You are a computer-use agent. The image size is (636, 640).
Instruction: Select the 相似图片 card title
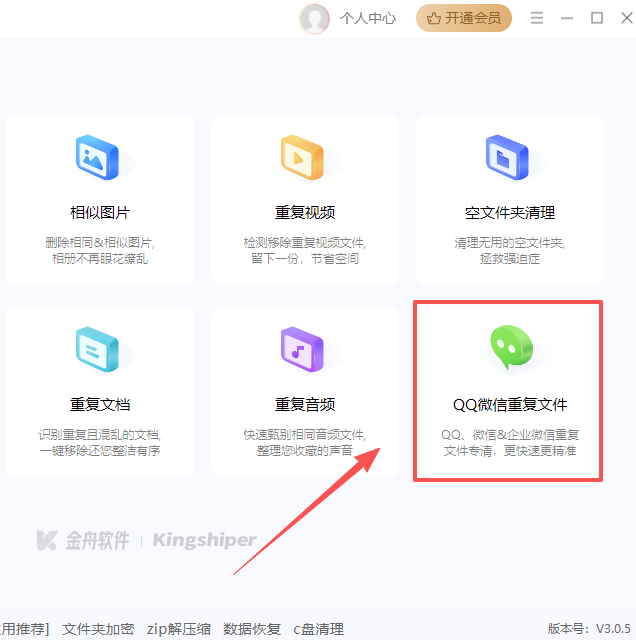pyautogui.click(x=99, y=213)
